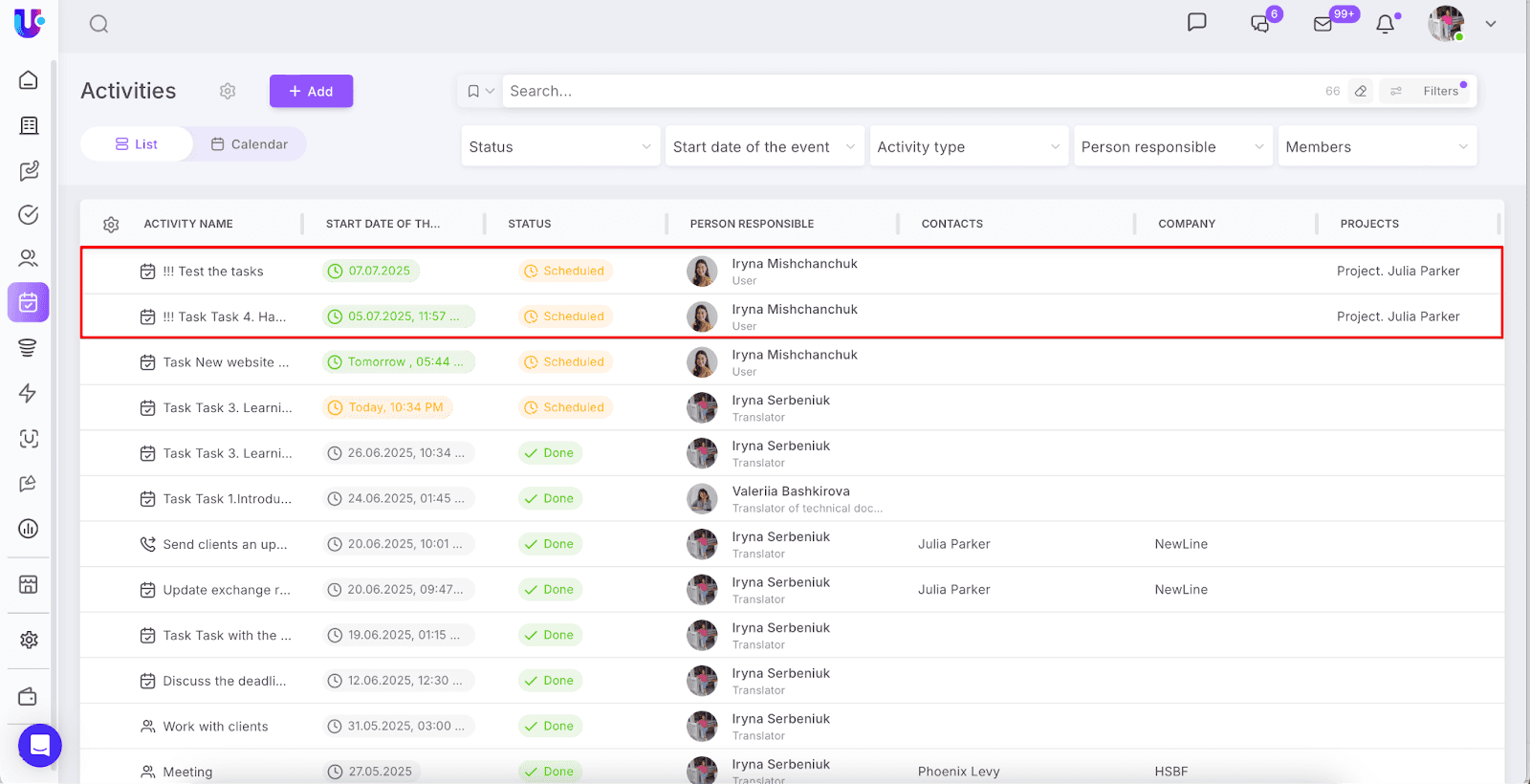Expand the Person responsible dropdown
Image resolution: width=1530 pixels, height=784 pixels.
1172,147
